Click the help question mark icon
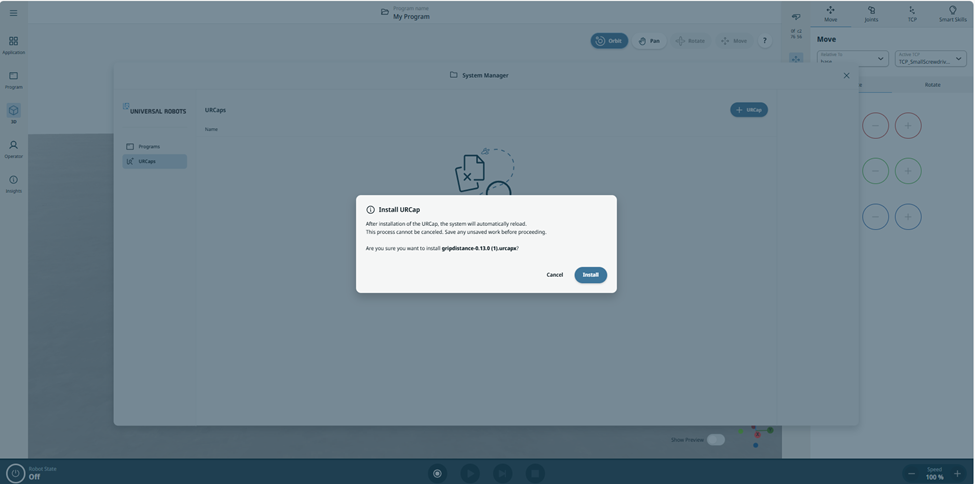Viewport: 979px width, 487px height. coord(765,41)
